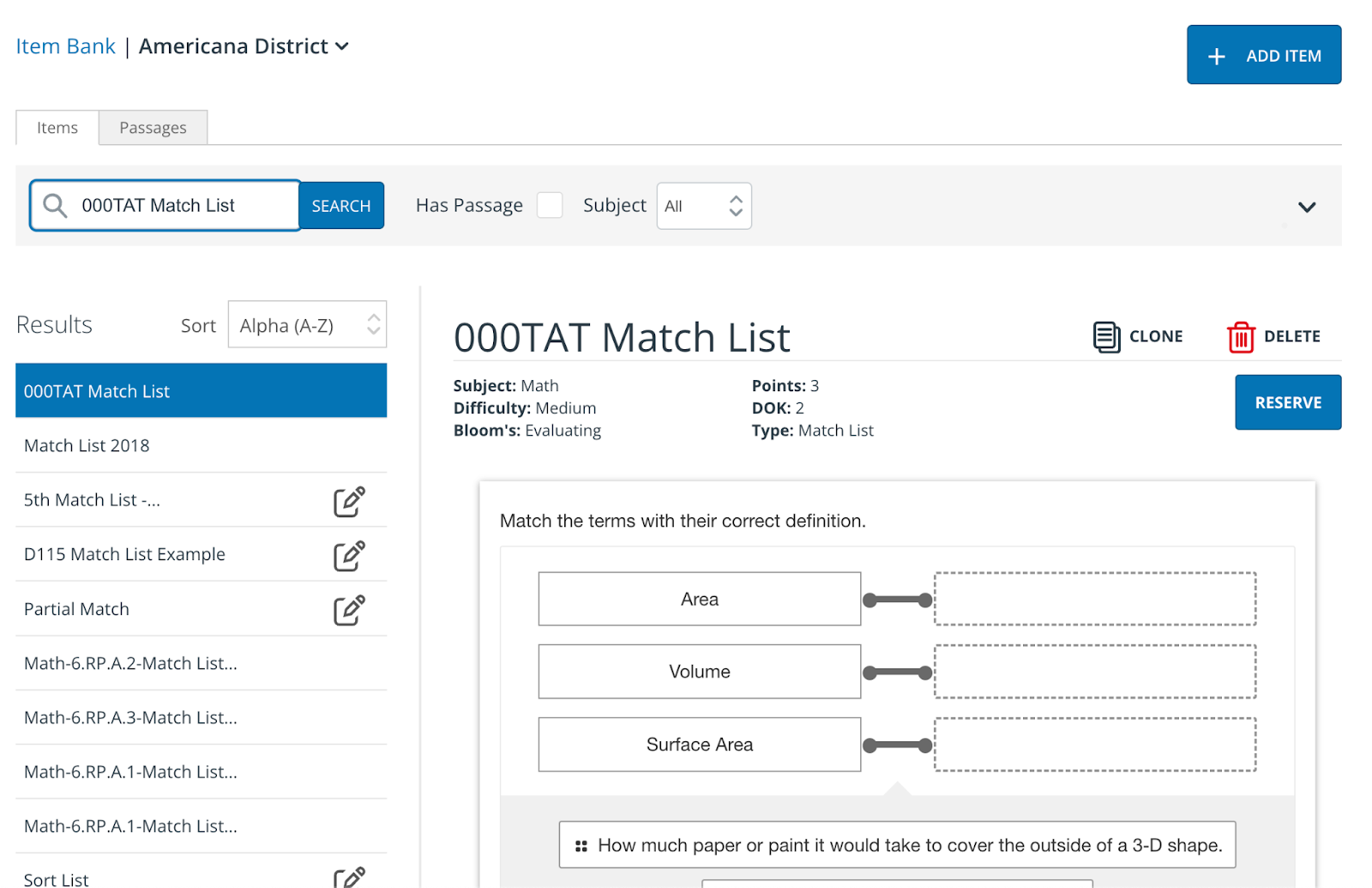Click the empty drop zone beside Volume
Viewport: 1372px width, 888px height.
coord(1095,672)
